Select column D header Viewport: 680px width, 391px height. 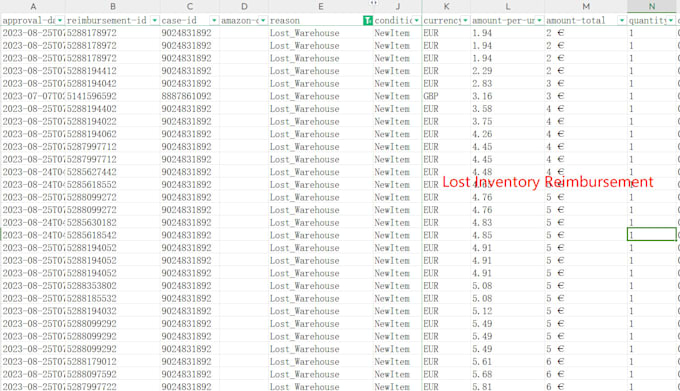point(244,7)
